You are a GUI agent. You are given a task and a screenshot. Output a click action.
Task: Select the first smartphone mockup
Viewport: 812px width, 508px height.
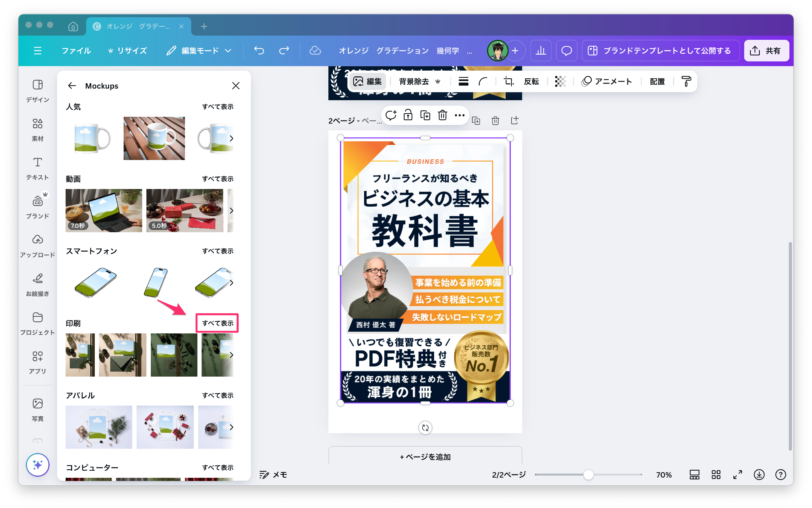tap(96, 283)
